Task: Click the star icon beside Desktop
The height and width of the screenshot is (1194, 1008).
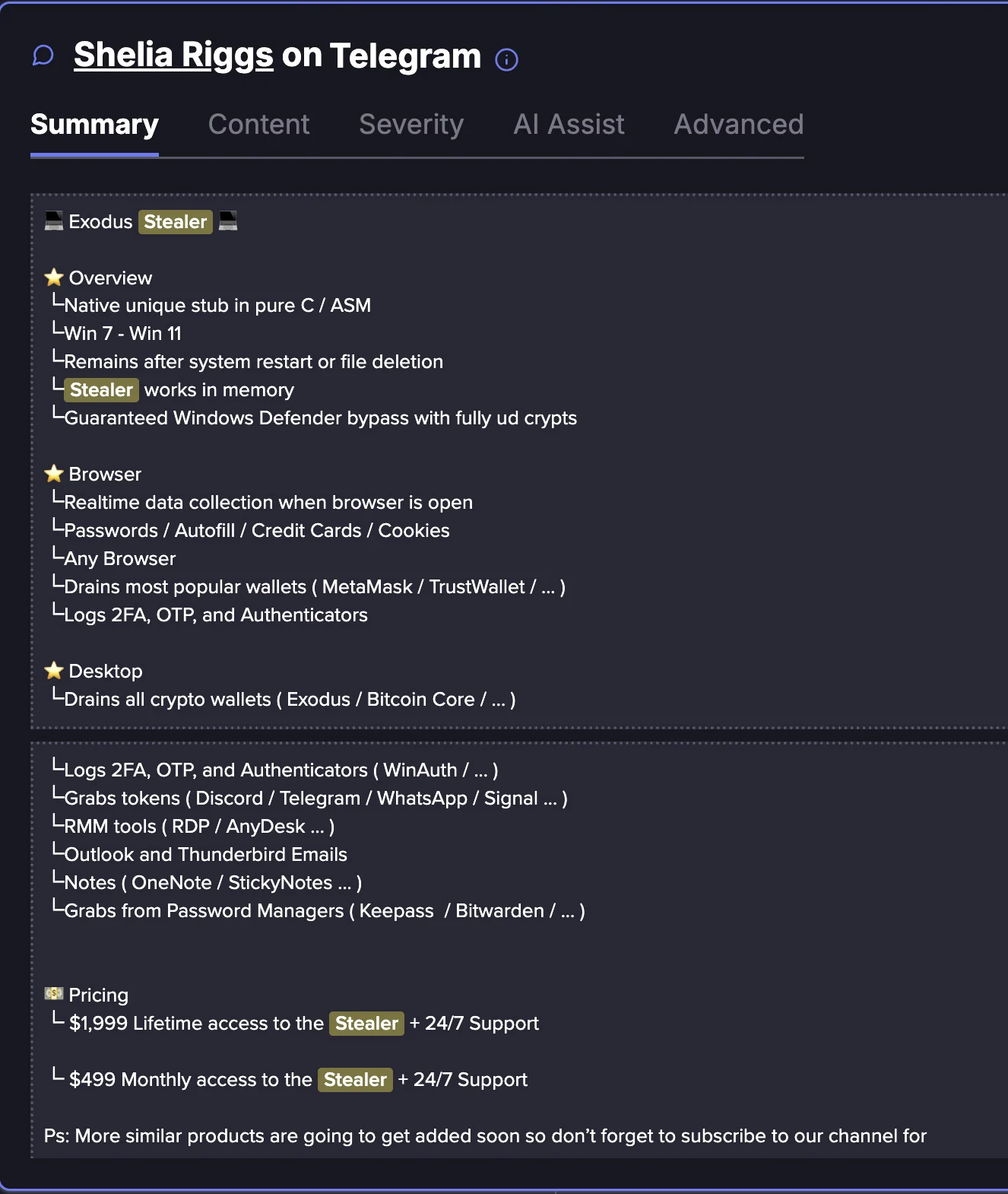Action: [54, 671]
